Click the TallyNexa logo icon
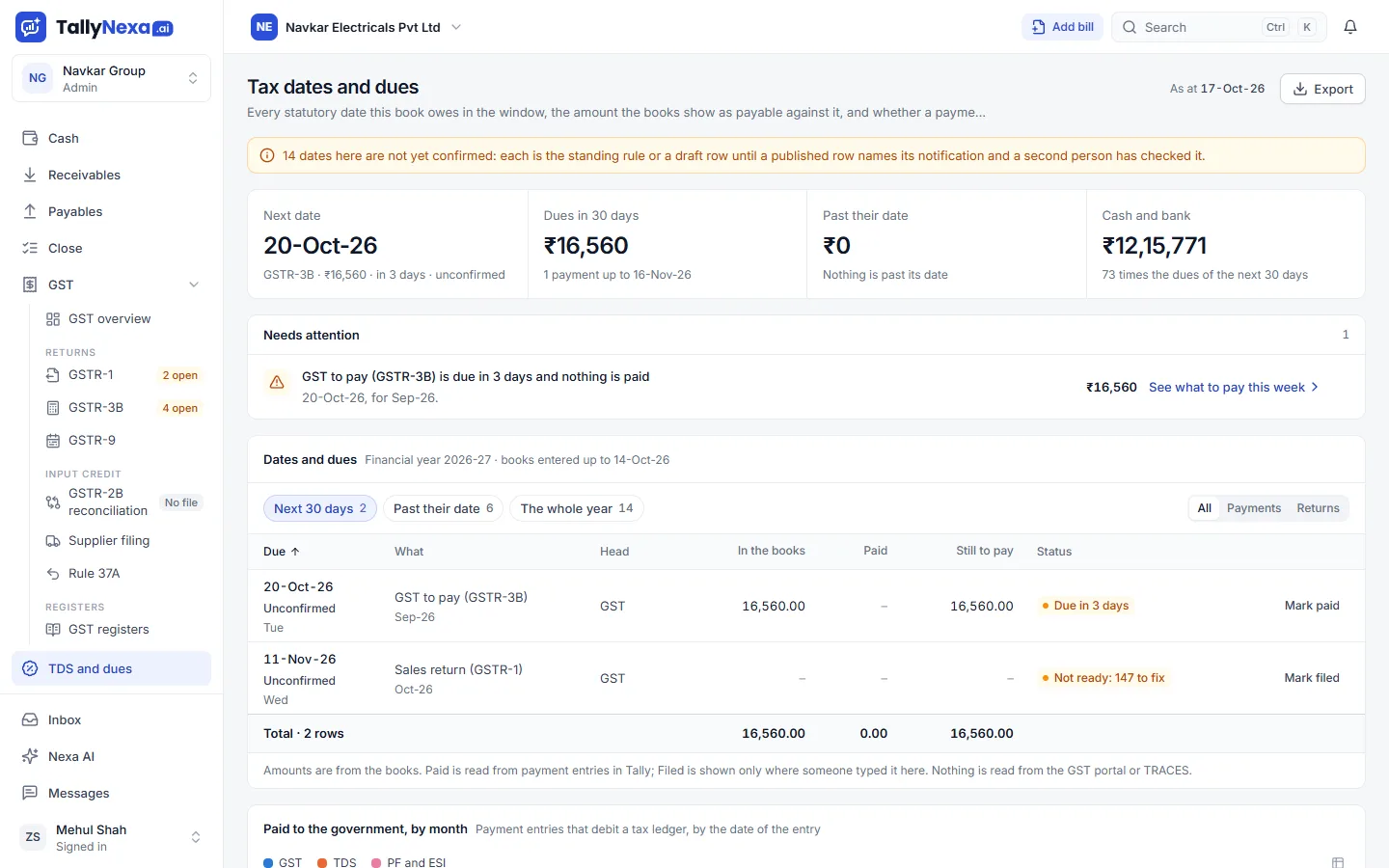This screenshot has width=1389, height=868. click(31, 27)
